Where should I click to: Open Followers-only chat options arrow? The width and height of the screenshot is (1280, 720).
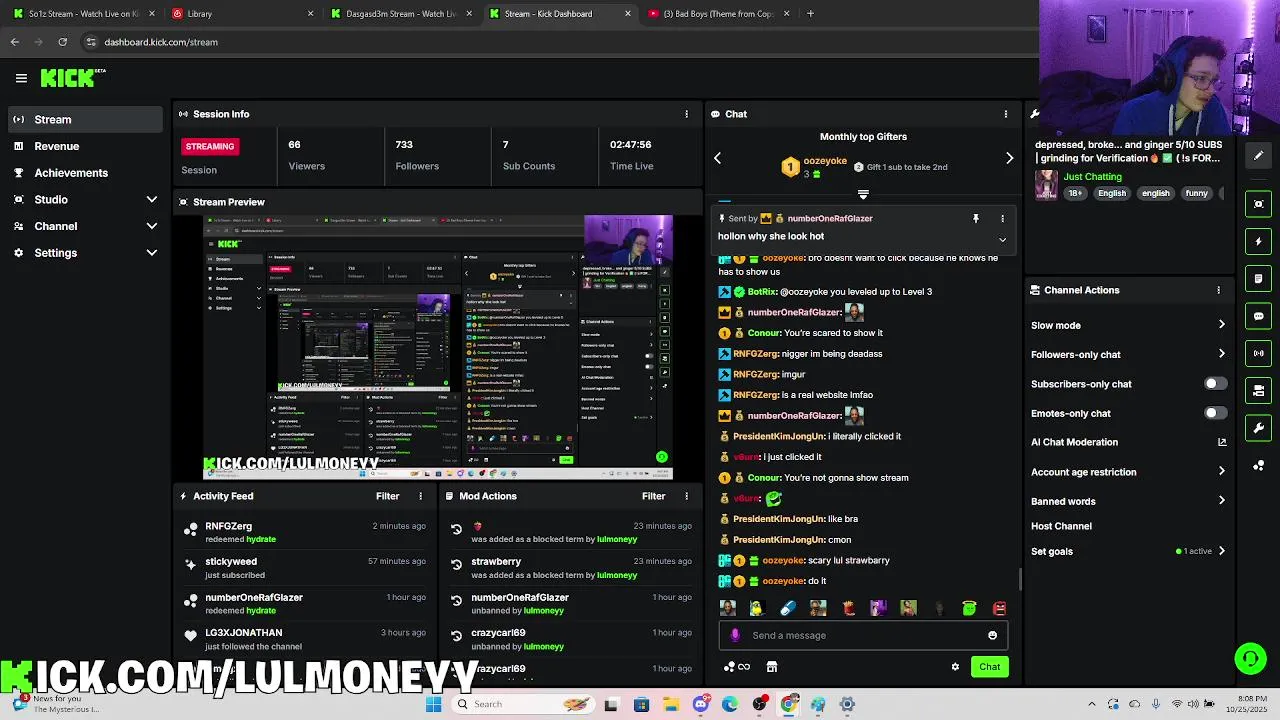(1221, 354)
